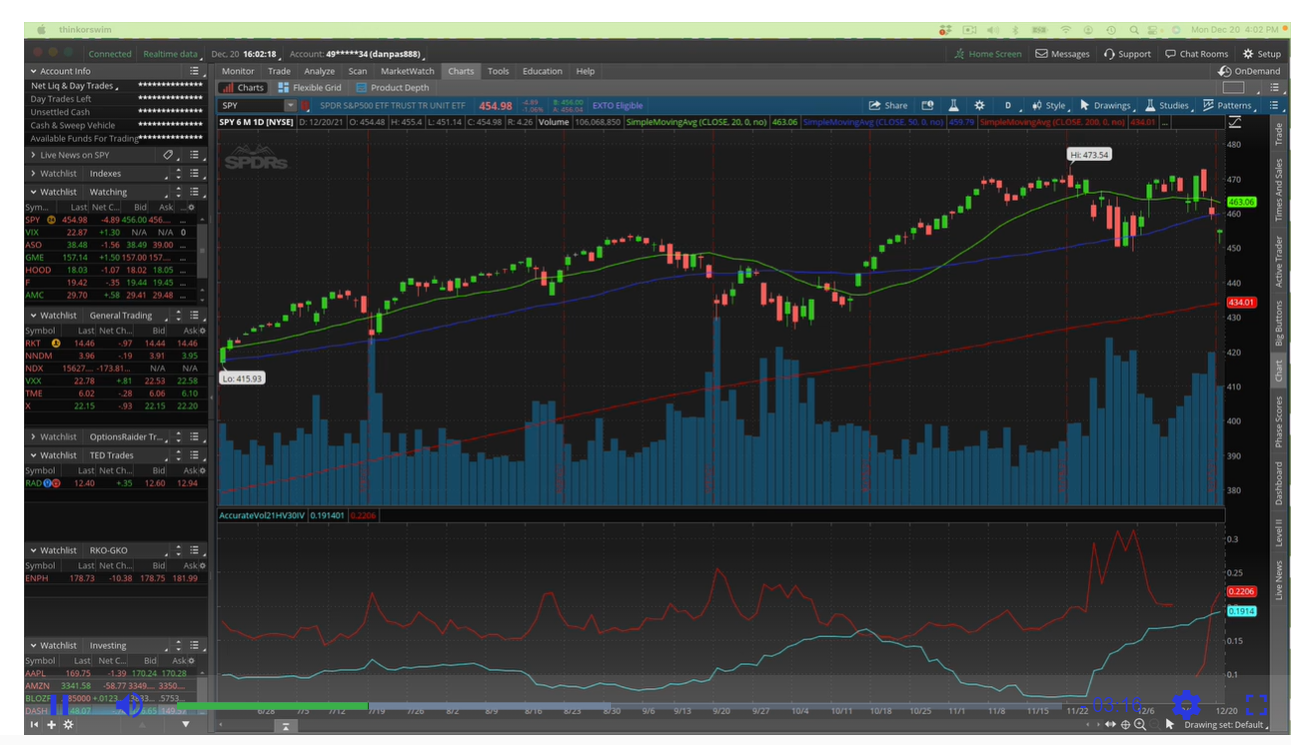The image size is (1291, 745).
Task: Select the Product Depth sub-tab
Action: [392, 87]
